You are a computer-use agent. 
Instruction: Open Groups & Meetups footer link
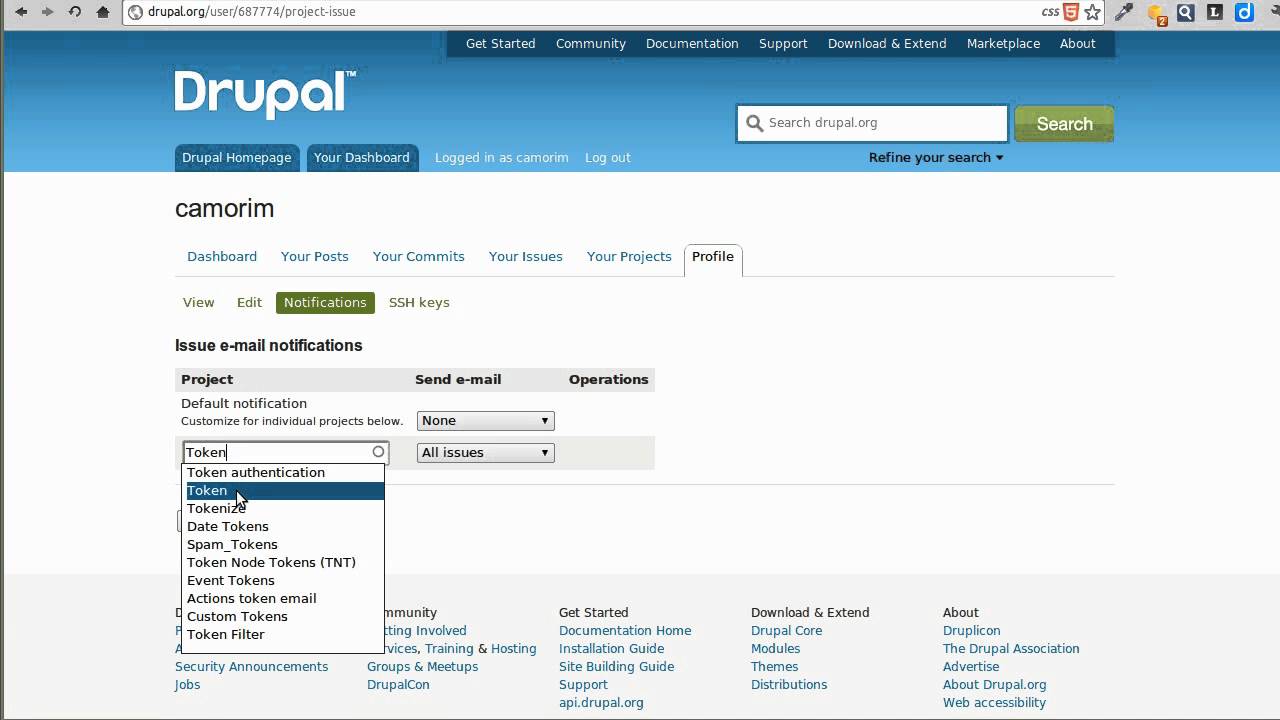[x=422, y=667]
